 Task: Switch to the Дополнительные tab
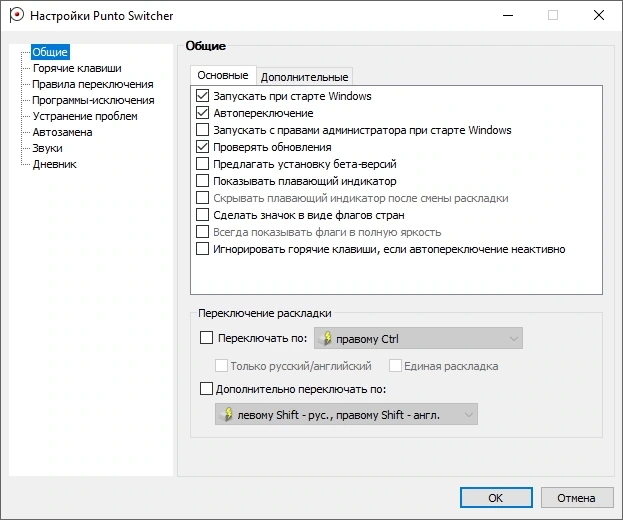tap(305, 77)
